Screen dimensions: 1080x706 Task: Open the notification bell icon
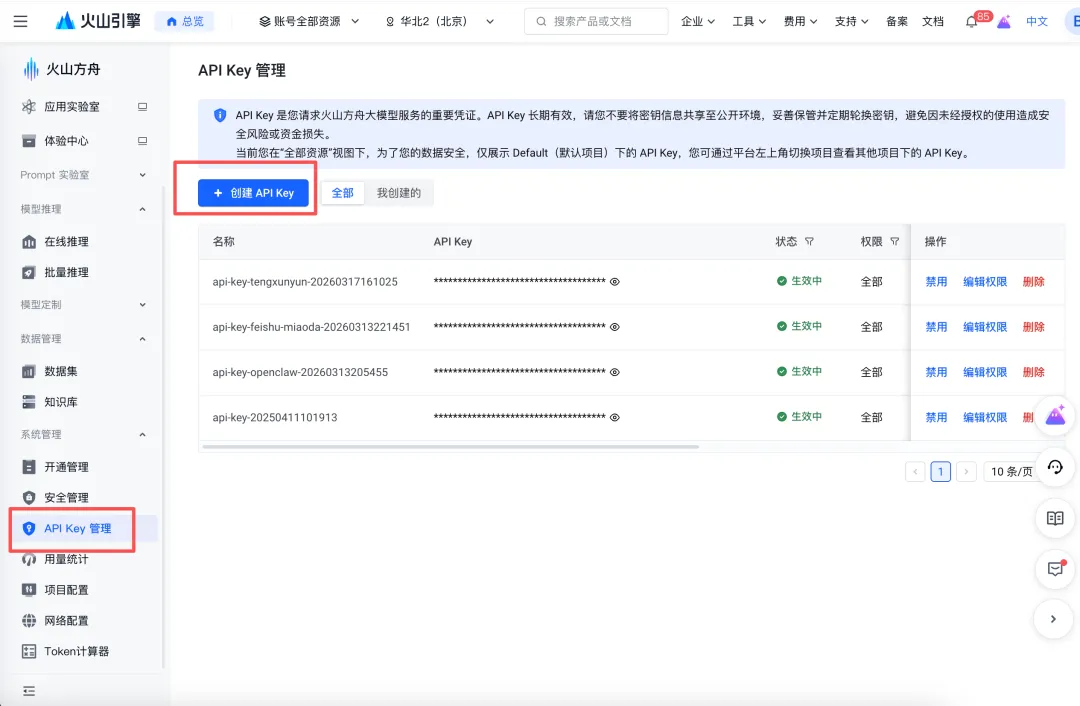(x=971, y=21)
